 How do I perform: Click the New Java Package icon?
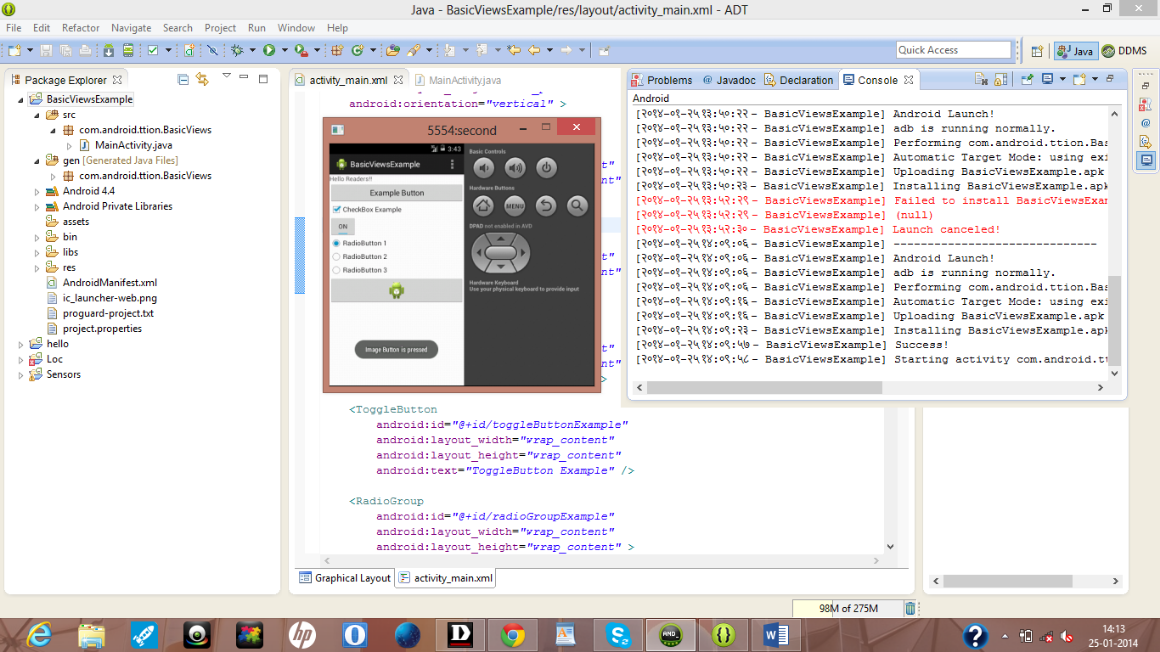click(x=337, y=50)
